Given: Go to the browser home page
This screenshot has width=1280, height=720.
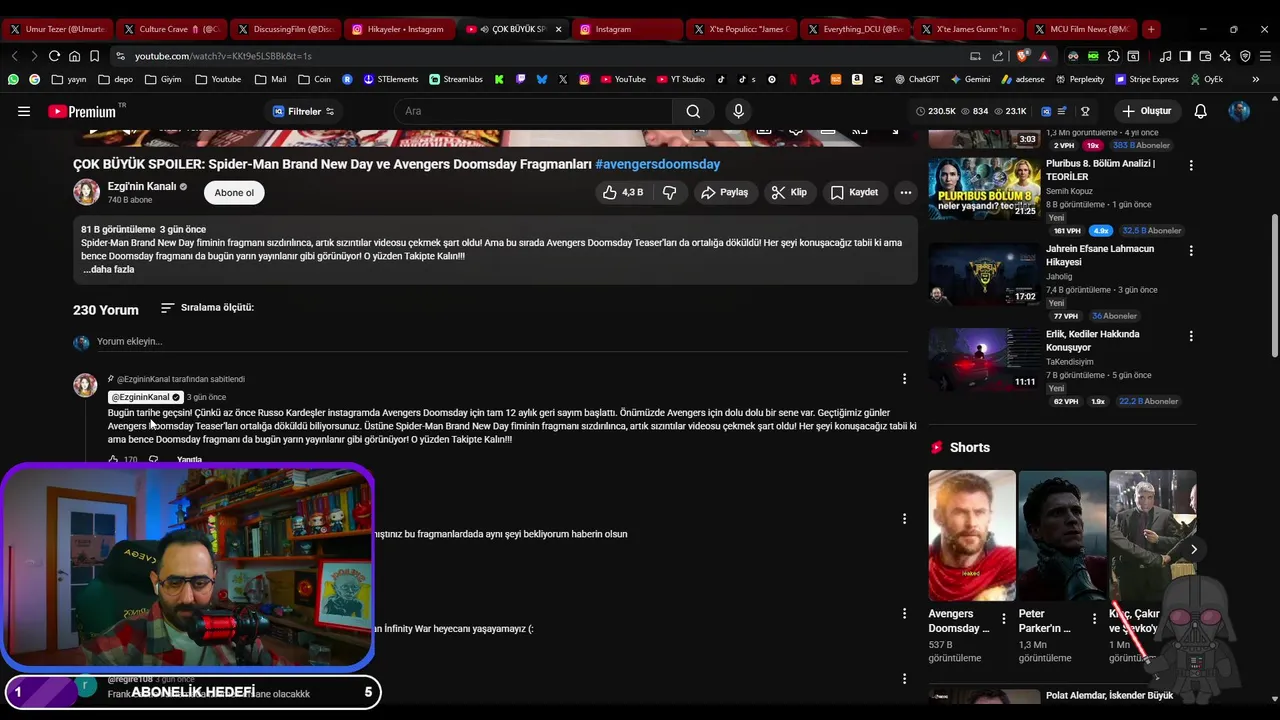Looking at the screenshot, I should [74, 56].
